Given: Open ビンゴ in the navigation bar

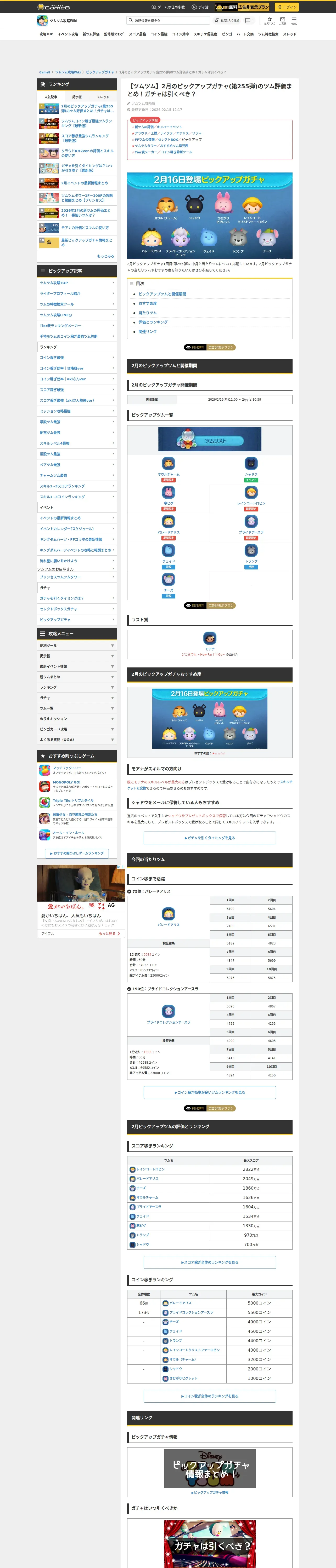Looking at the screenshot, I should coord(227,34).
